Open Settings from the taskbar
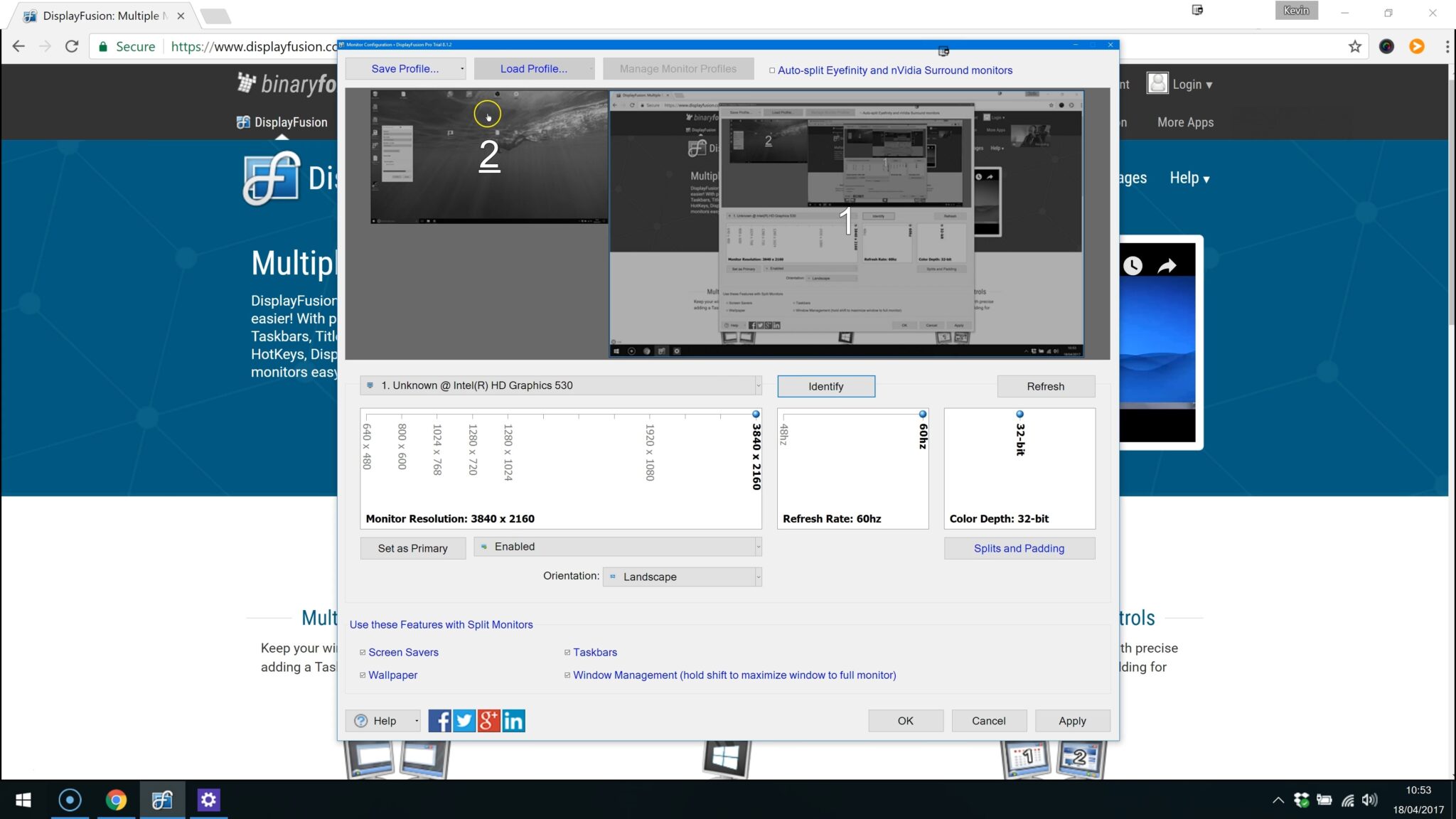This screenshot has height=819, width=1456. pos(208,799)
